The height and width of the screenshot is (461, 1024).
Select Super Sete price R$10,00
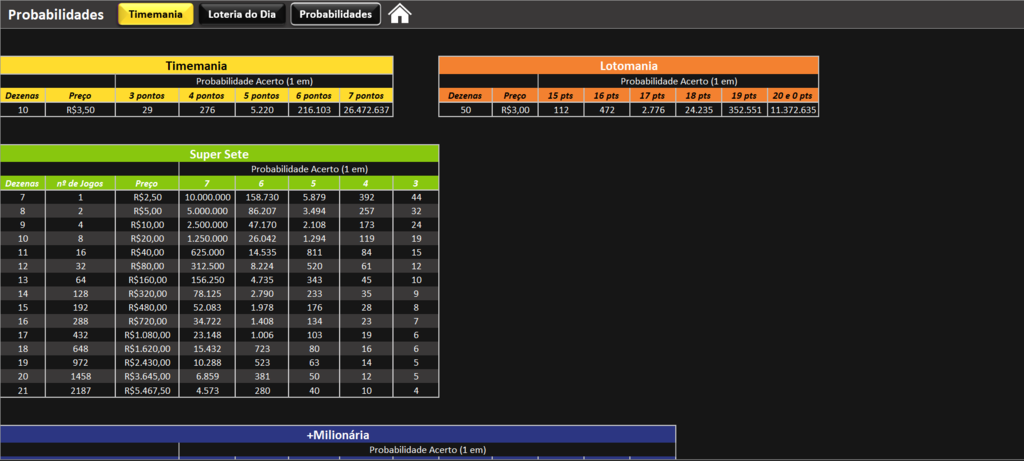click(x=147, y=225)
